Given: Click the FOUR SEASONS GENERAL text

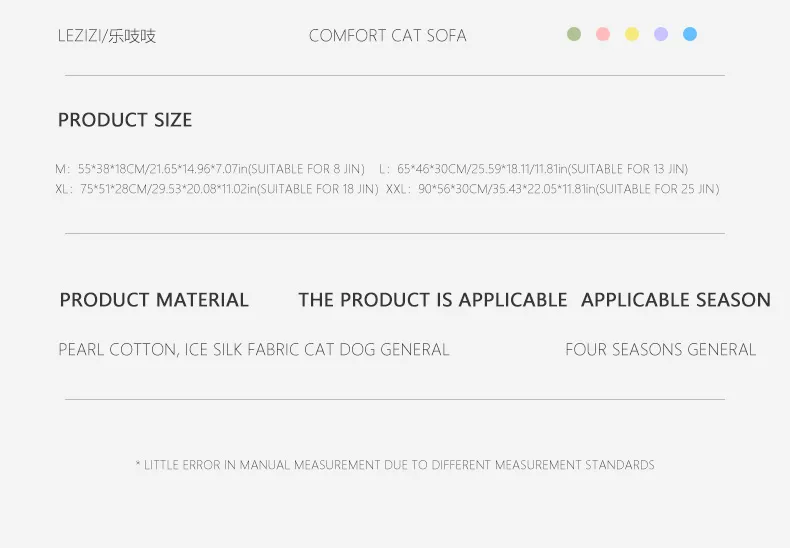Looking at the screenshot, I should click(660, 350).
